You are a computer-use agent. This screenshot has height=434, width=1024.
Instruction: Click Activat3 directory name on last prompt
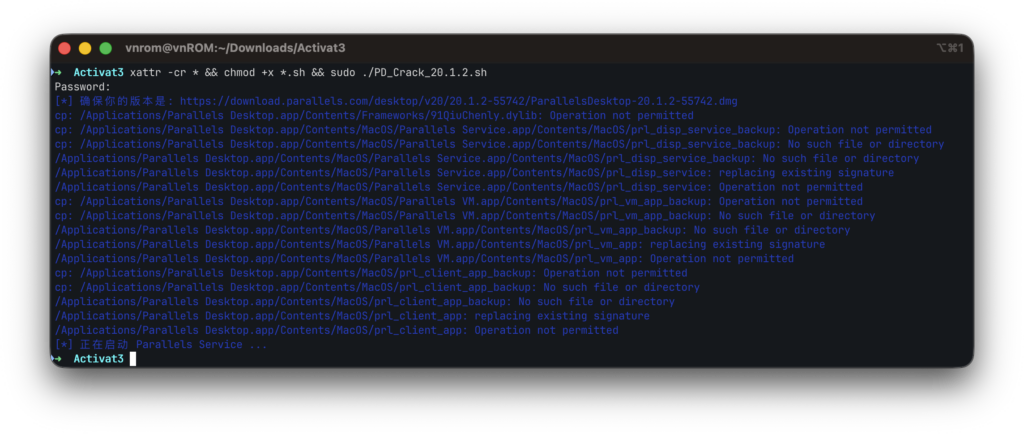pyautogui.click(x=98, y=358)
